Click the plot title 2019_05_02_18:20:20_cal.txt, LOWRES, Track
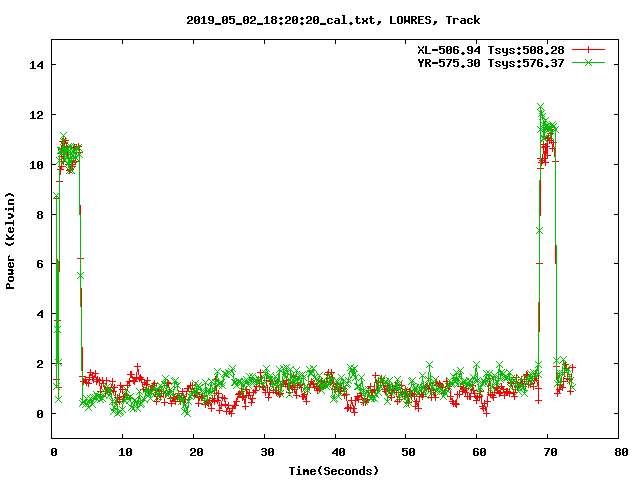 333,20
